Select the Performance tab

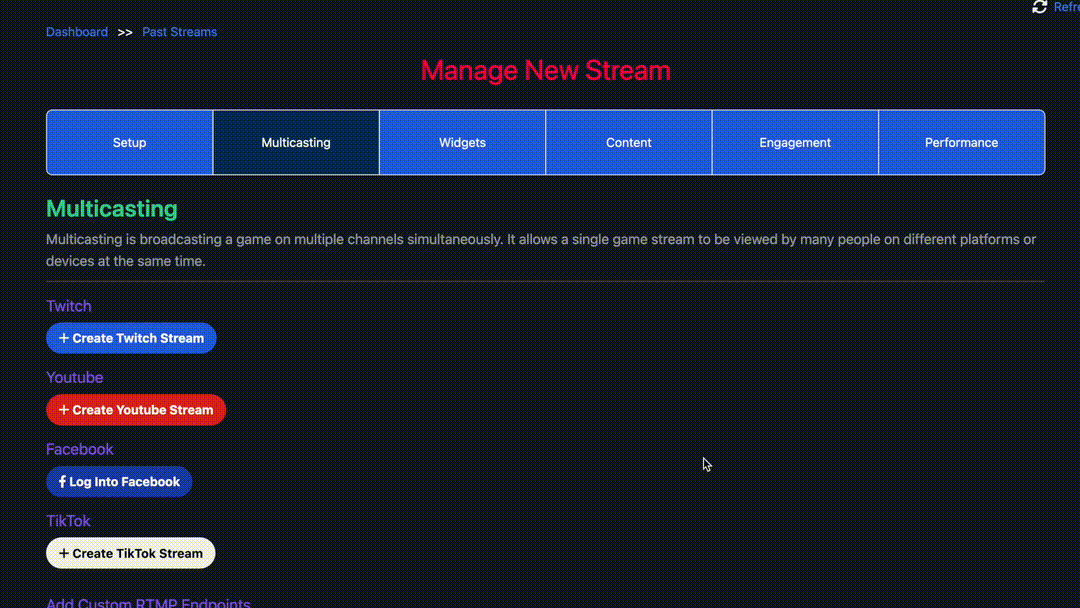point(961,142)
